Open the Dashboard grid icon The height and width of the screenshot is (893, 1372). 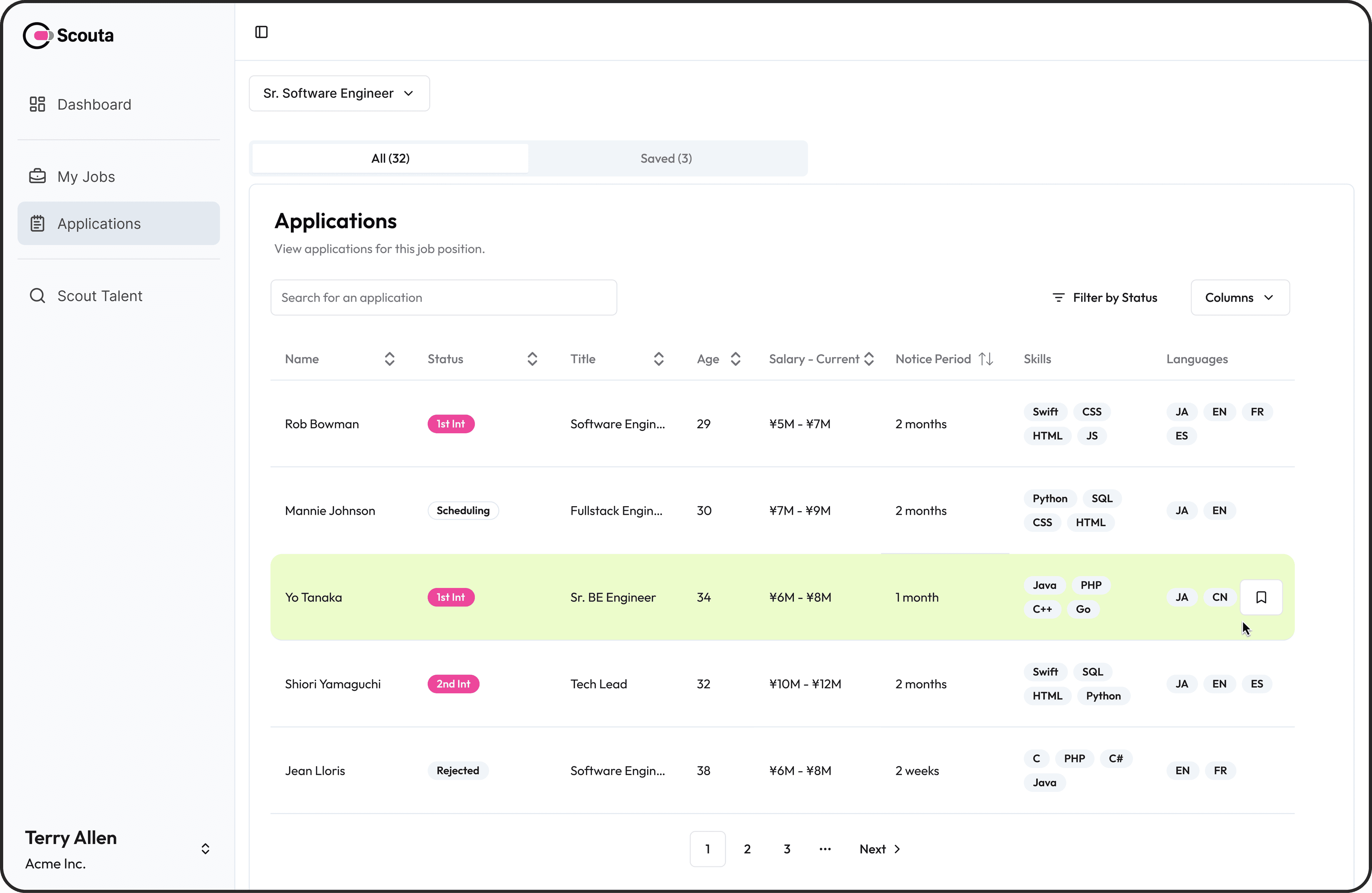(x=38, y=104)
